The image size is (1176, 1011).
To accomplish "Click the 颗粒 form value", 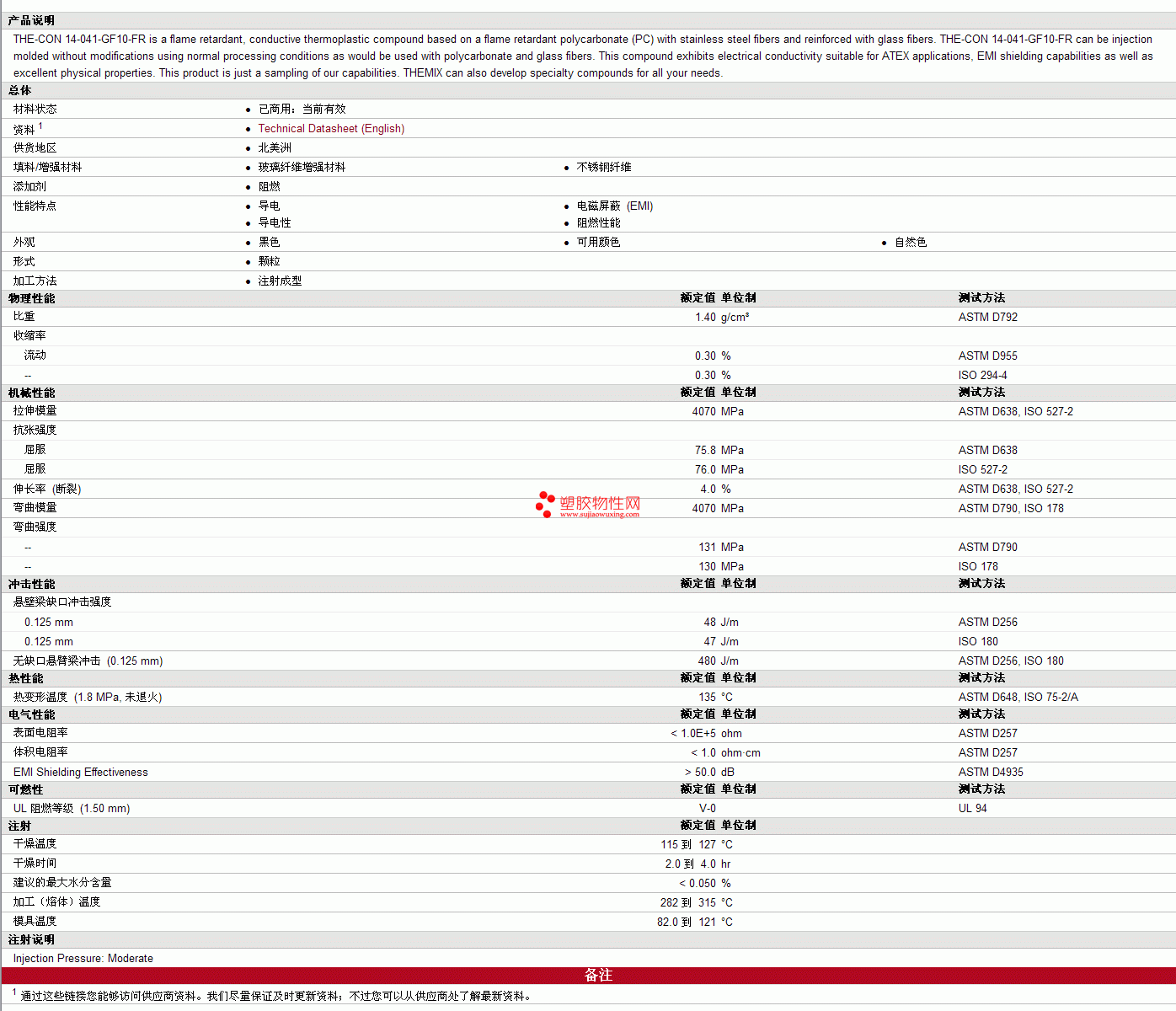I will pyautogui.click(x=269, y=262).
